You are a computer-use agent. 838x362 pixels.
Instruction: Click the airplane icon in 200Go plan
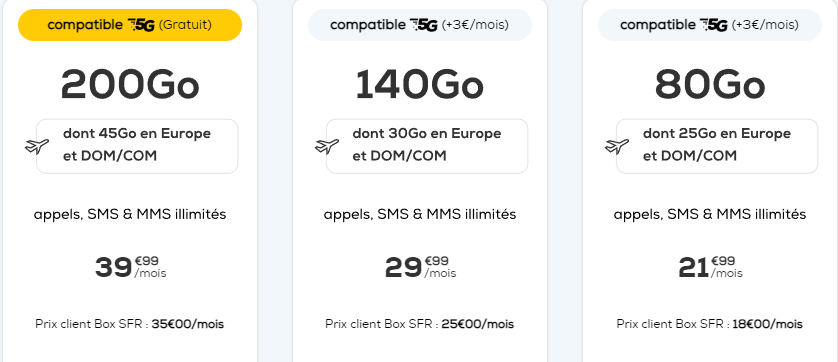coord(37,146)
